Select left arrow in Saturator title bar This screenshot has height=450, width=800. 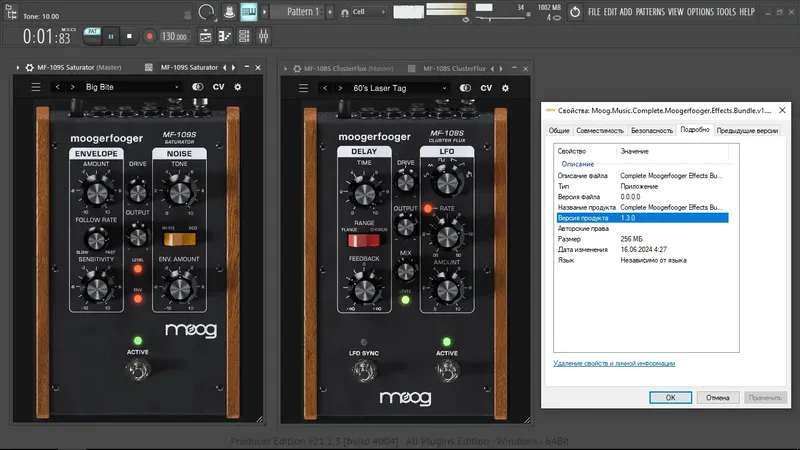(224, 67)
